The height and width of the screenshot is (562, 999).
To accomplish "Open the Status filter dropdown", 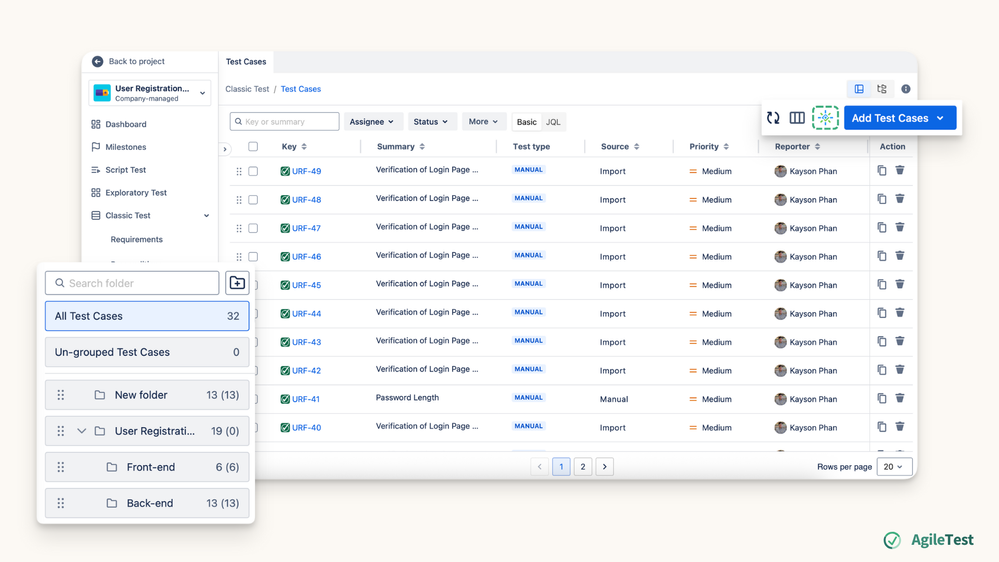I will 431,122.
